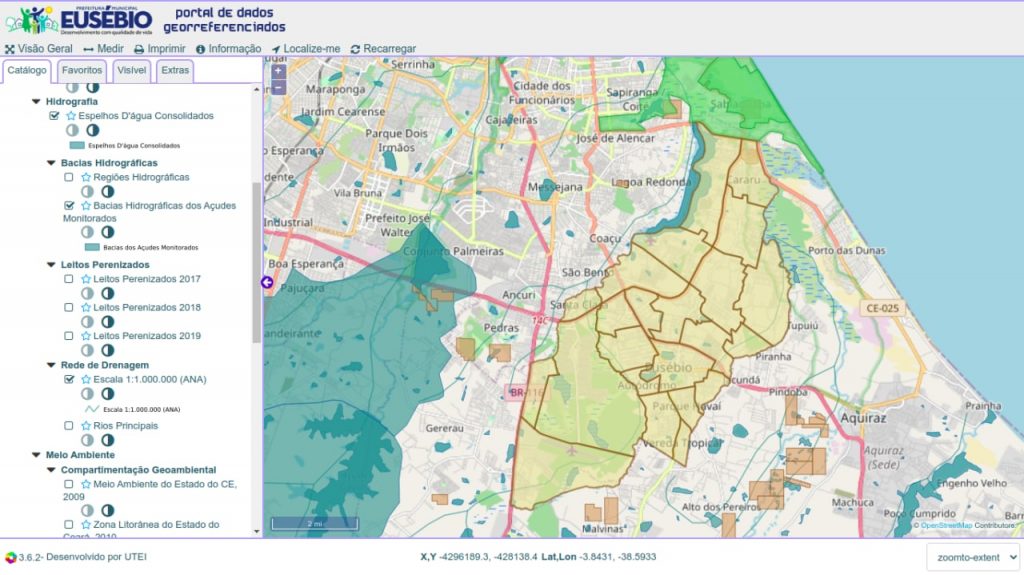
Task: Open the Visível tab
Action: pyautogui.click(x=131, y=71)
